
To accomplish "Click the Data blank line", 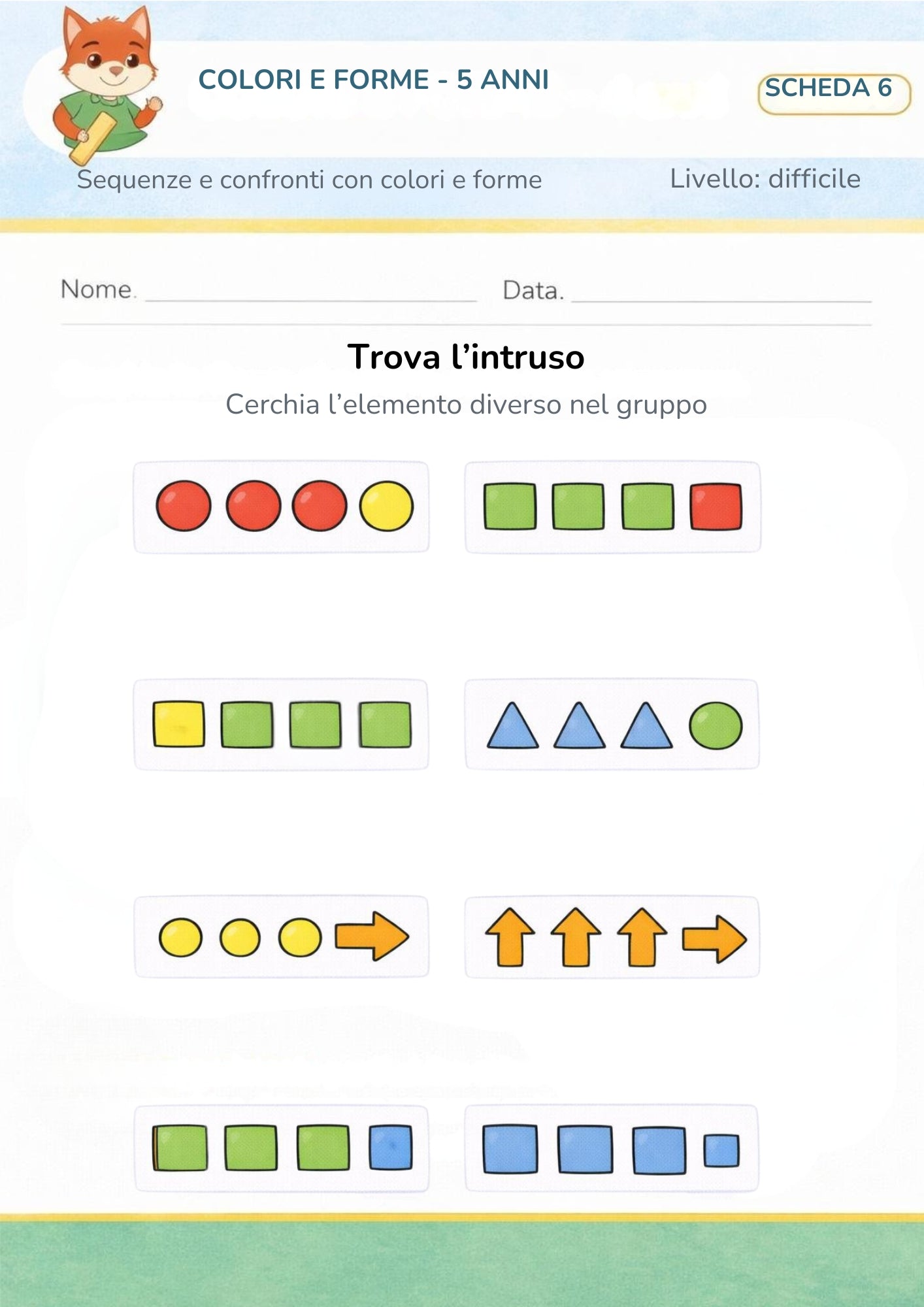I will coord(721,295).
